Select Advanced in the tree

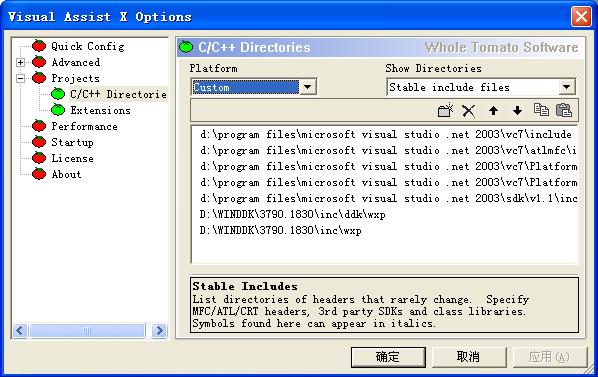(x=76, y=62)
